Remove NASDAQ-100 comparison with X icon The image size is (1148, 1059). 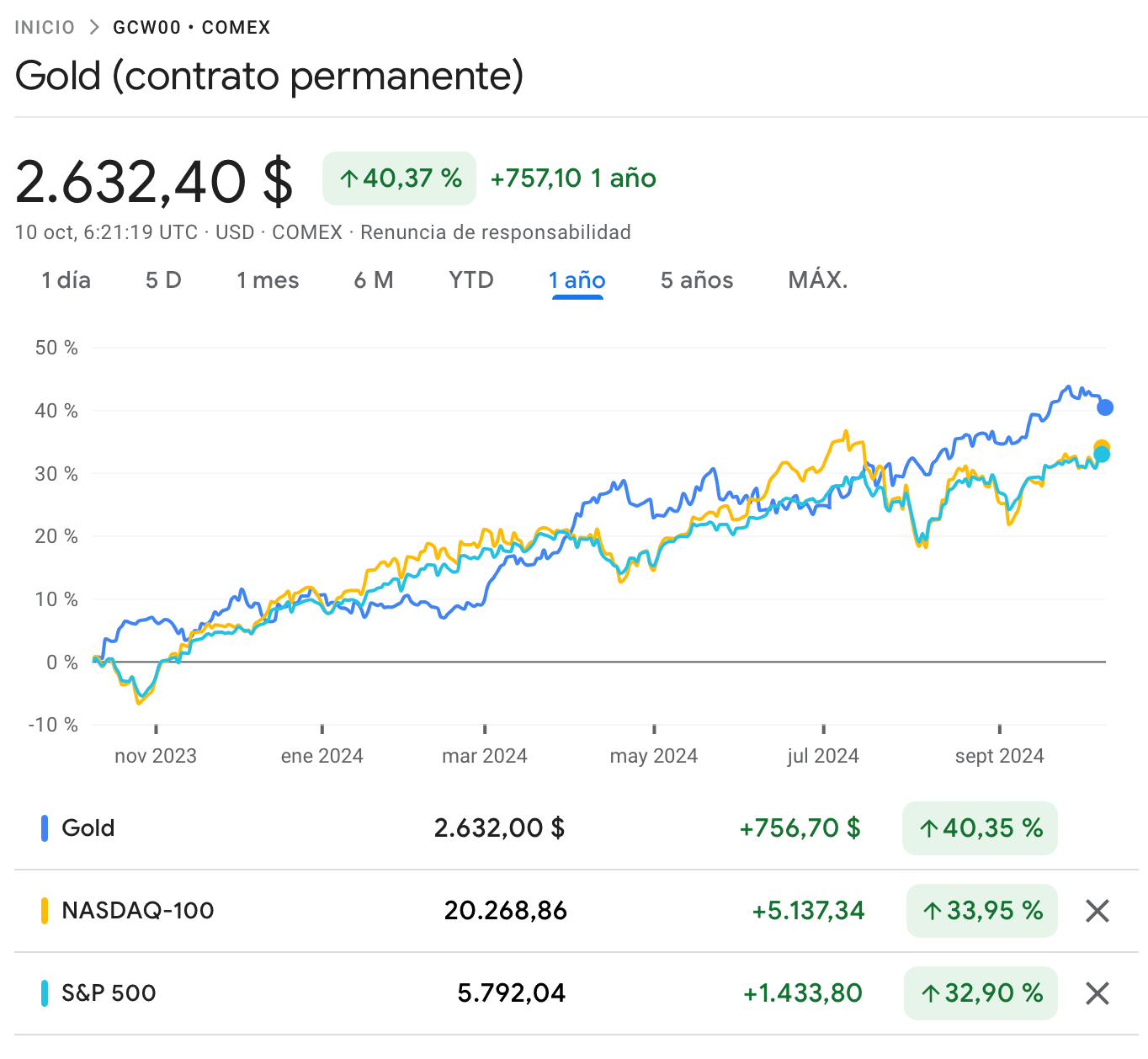click(x=1098, y=911)
